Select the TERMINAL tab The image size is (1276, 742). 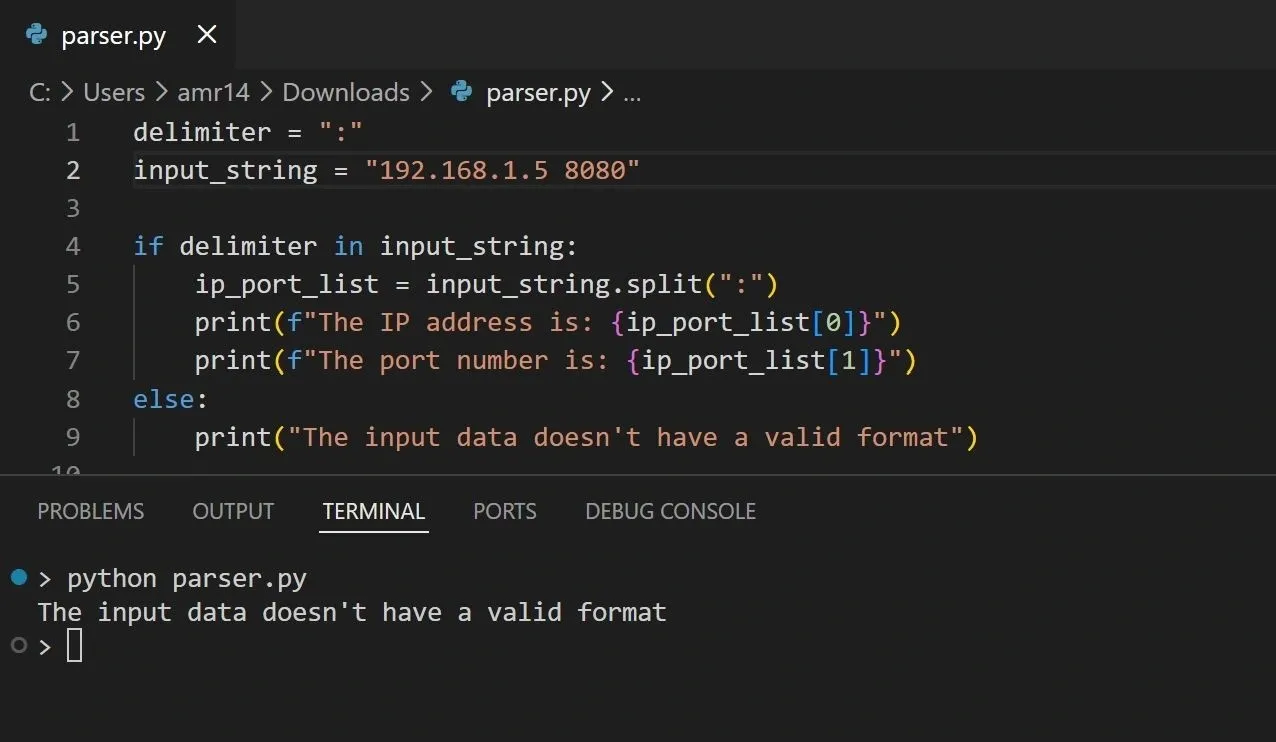(373, 511)
